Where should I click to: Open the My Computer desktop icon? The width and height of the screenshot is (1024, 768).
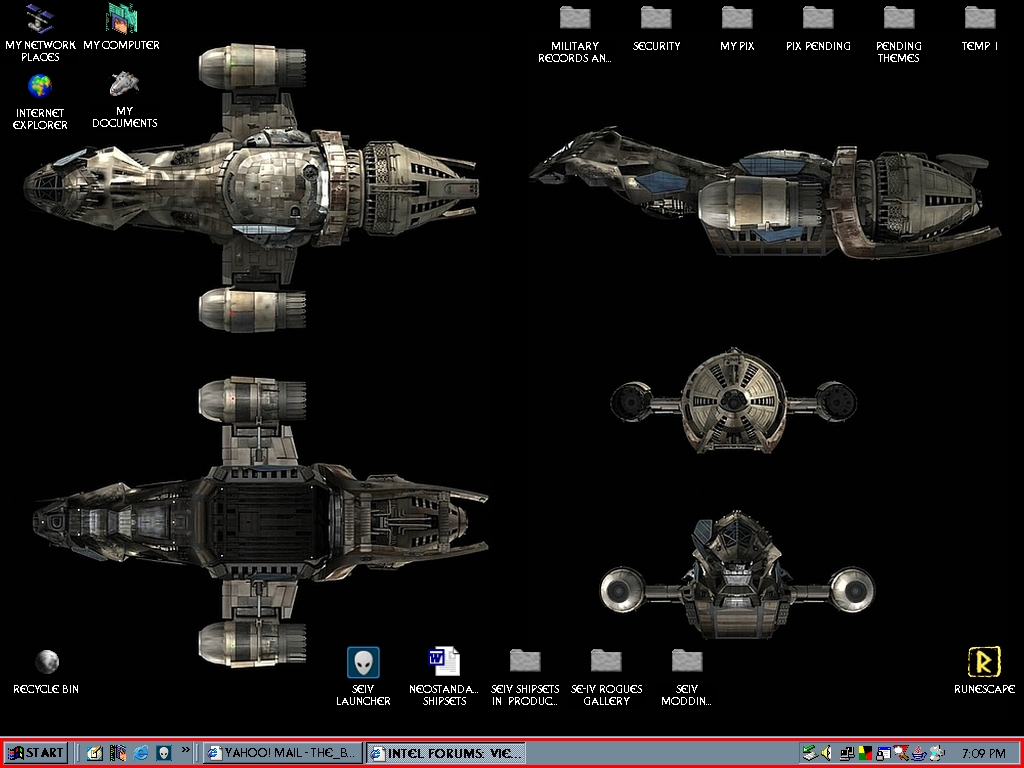tap(121, 18)
